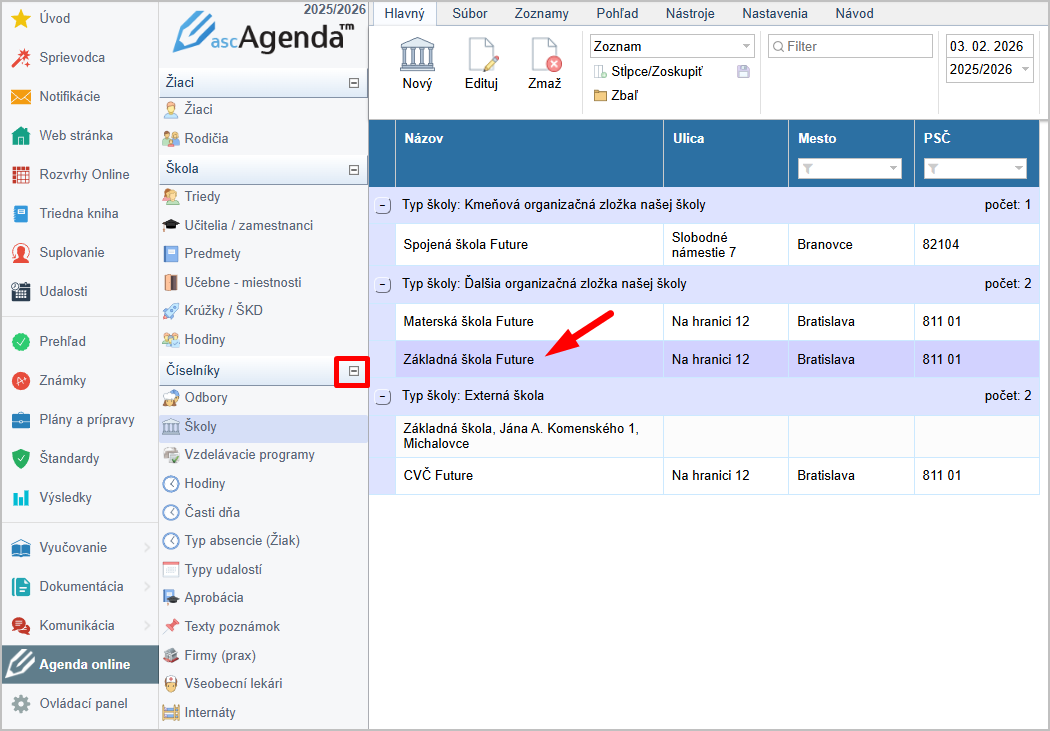Click Stĺpce/Zoskupiť button
The height and width of the screenshot is (731, 1050).
(x=656, y=72)
